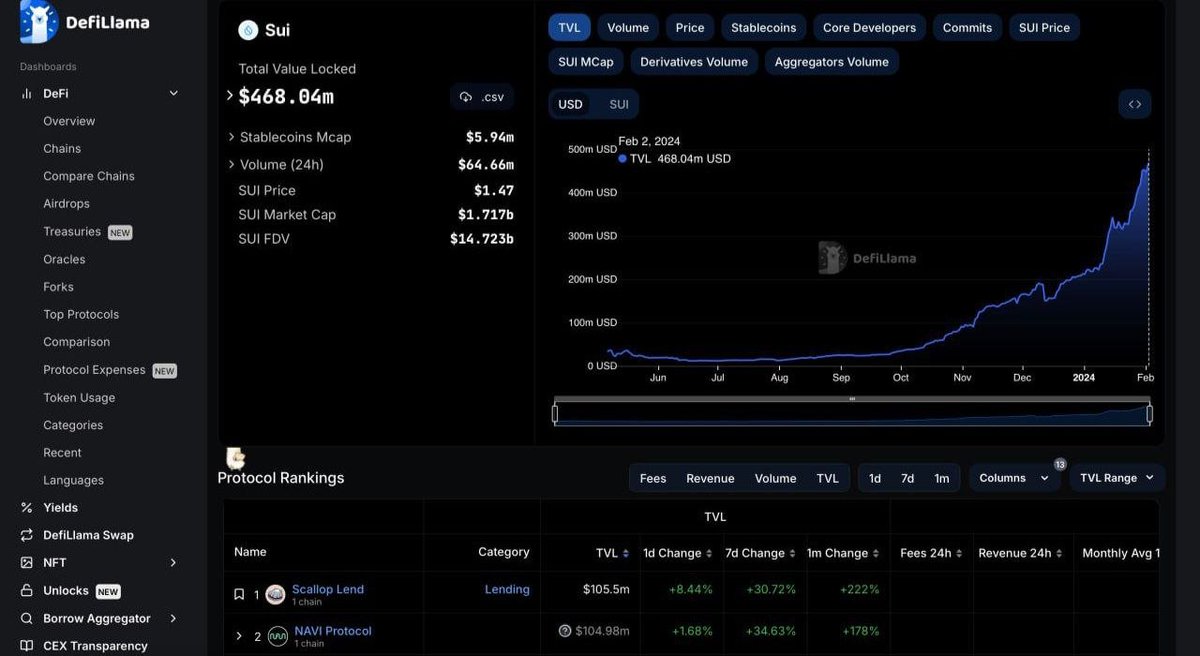Expand Total Value Locked breakdown
Screen dimensions: 1200x656
click(x=230, y=96)
